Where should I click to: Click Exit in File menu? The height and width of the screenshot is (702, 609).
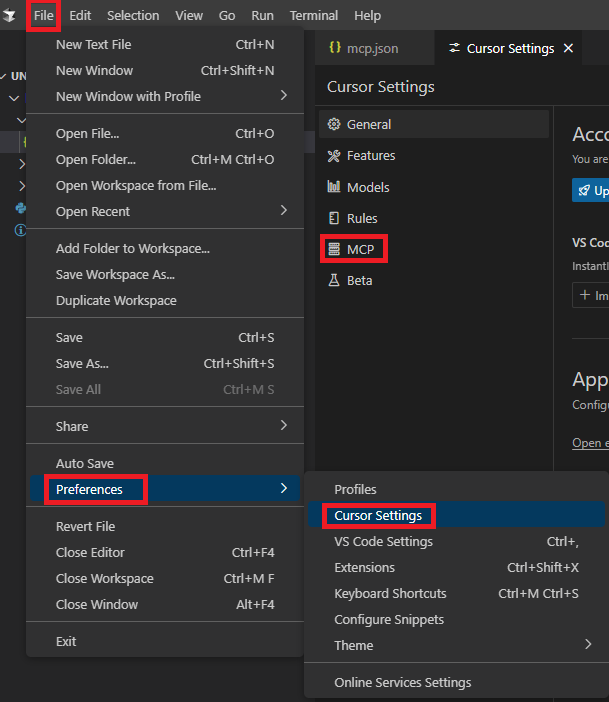point(165,642)
